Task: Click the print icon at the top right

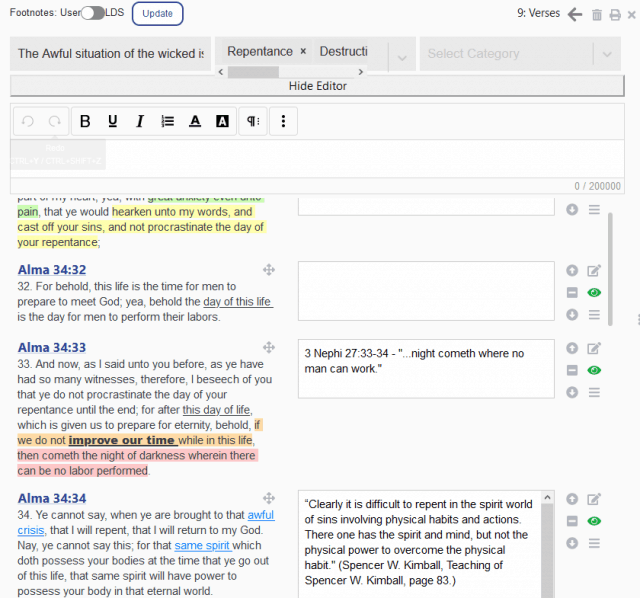Action: tap(615, 14)
